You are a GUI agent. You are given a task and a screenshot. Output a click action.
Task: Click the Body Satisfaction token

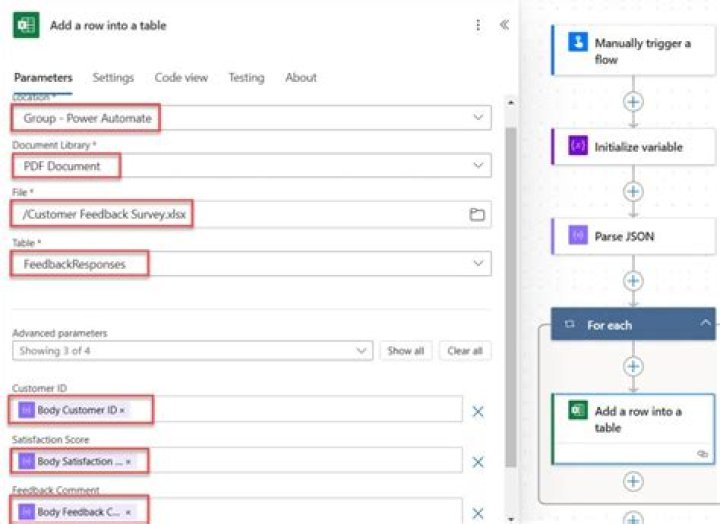[x=77, y=461]
